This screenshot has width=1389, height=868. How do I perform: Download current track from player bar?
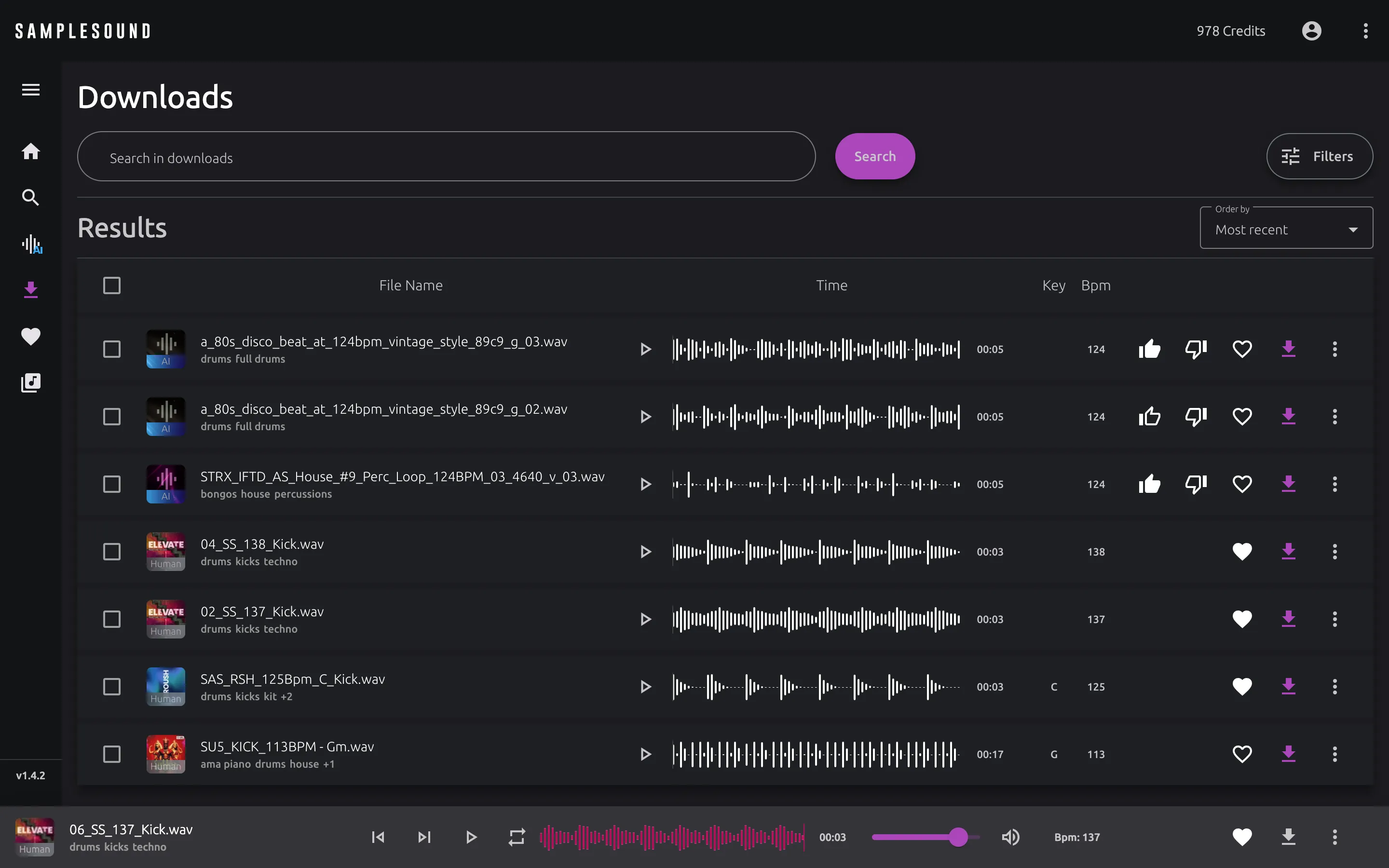pos(1289,837)
